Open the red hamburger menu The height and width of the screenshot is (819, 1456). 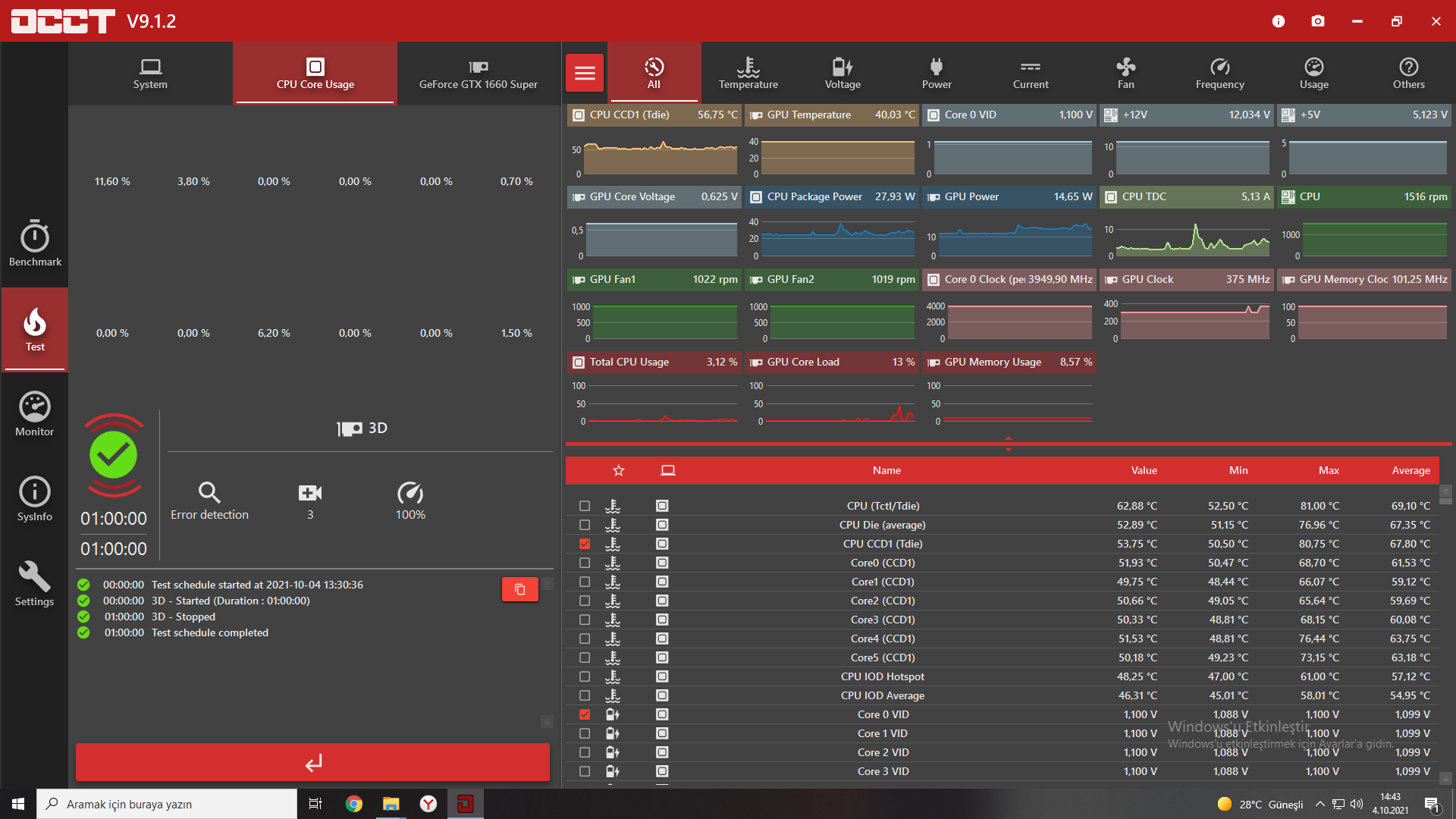585,73
